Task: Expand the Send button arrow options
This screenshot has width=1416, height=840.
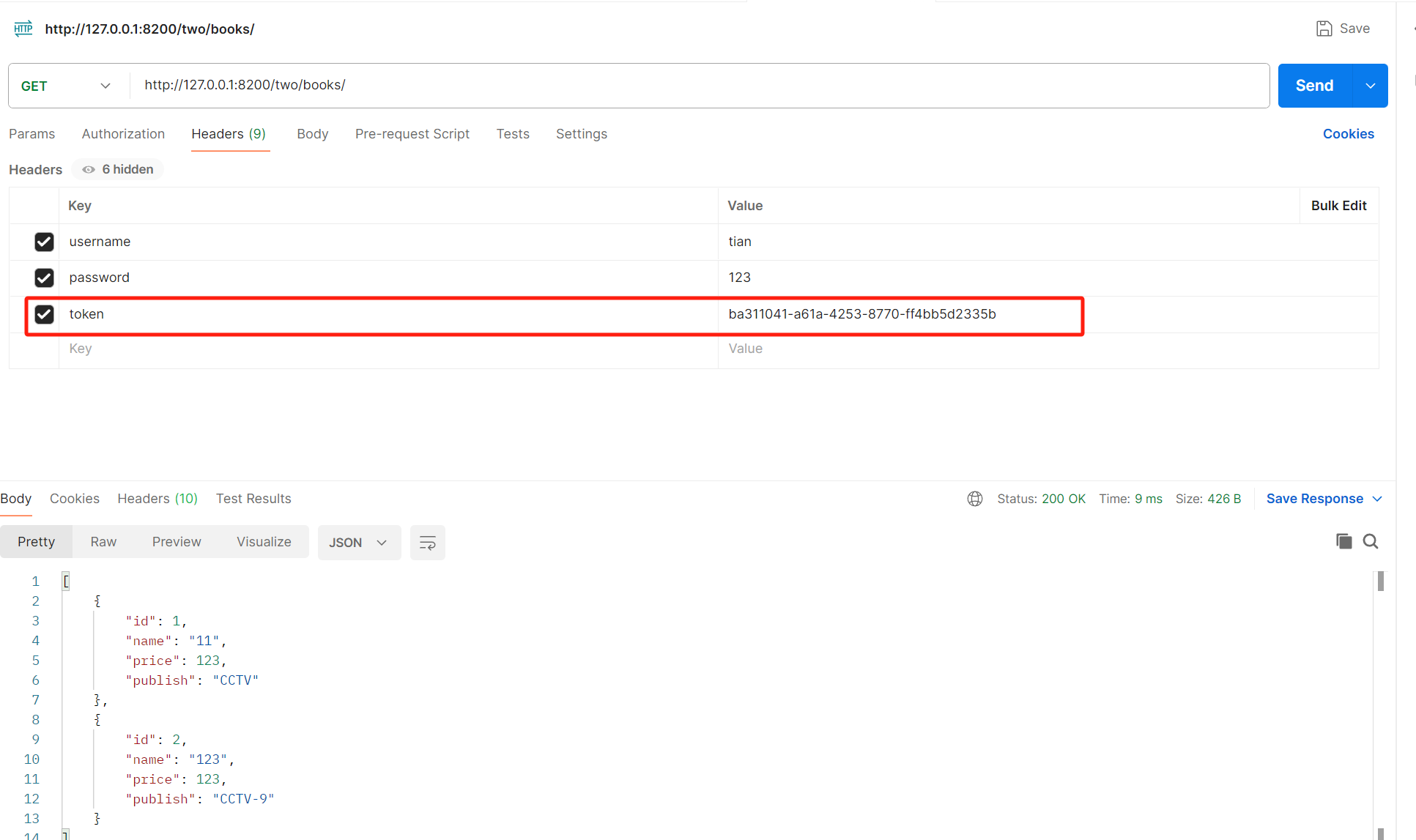Action: tap(1370, 86)
